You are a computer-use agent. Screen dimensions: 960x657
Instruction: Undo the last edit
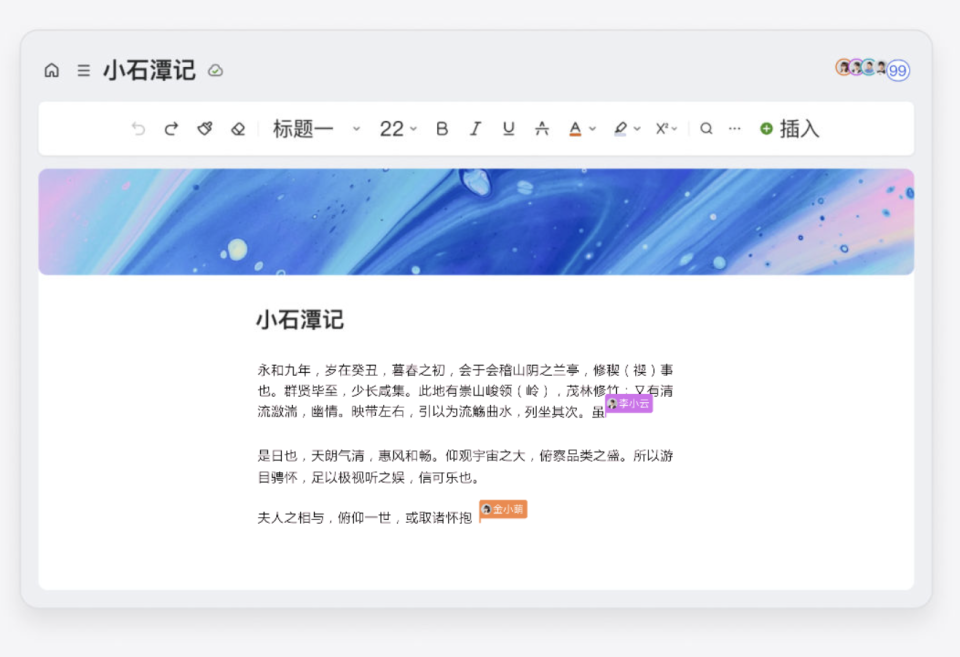coord(139,128)
